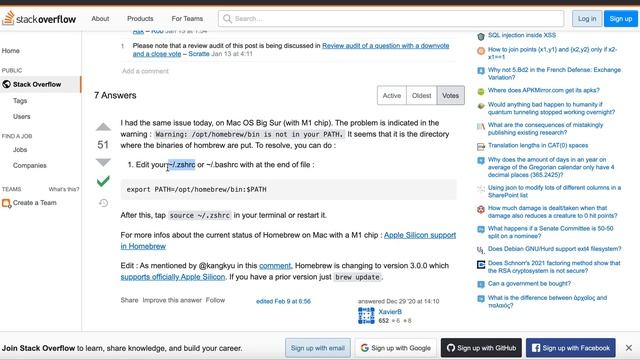Click the site icon beside Translation lengths question
This screenshot has width=640, height=360.
(x=481, y=146)
